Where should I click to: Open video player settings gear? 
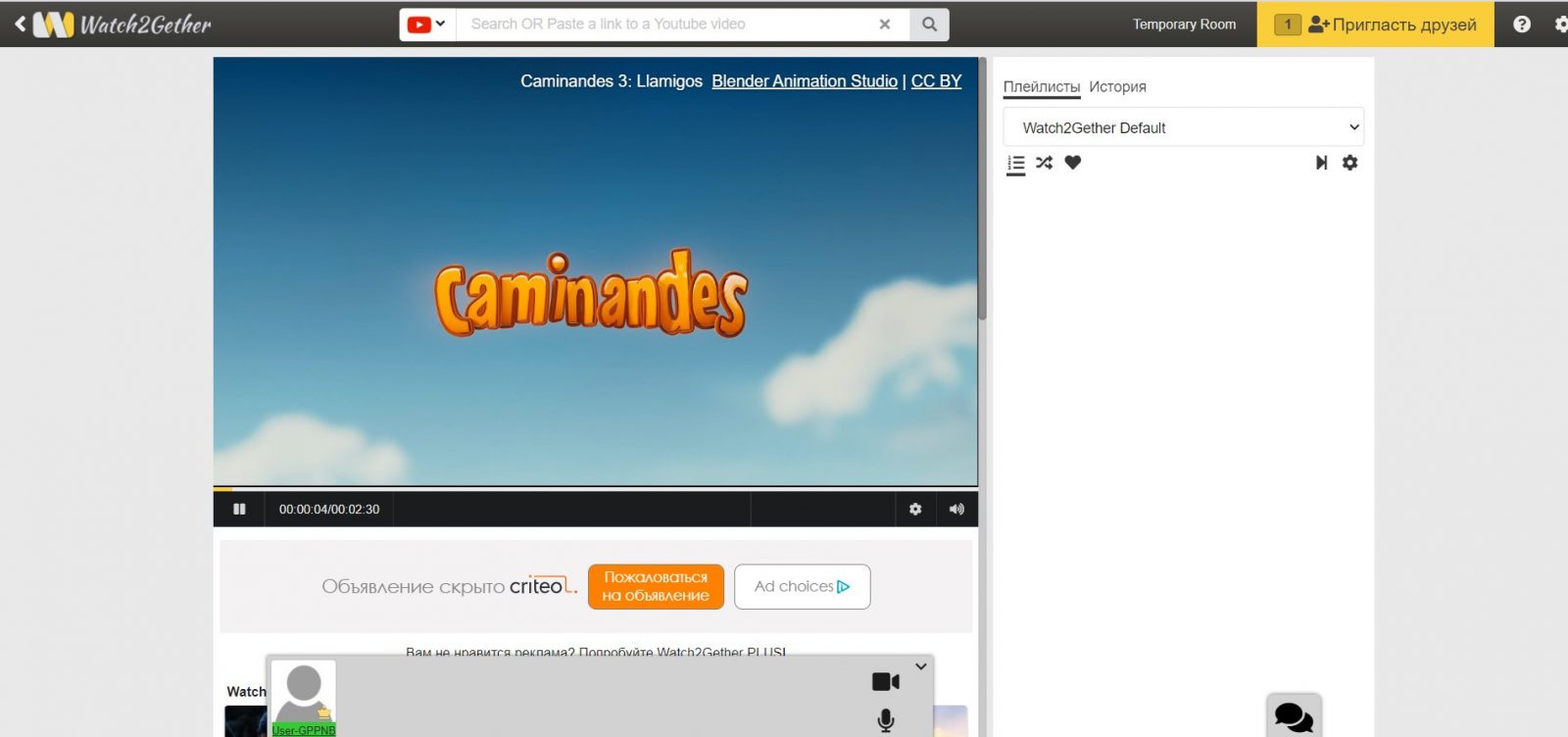pos(915,510)
